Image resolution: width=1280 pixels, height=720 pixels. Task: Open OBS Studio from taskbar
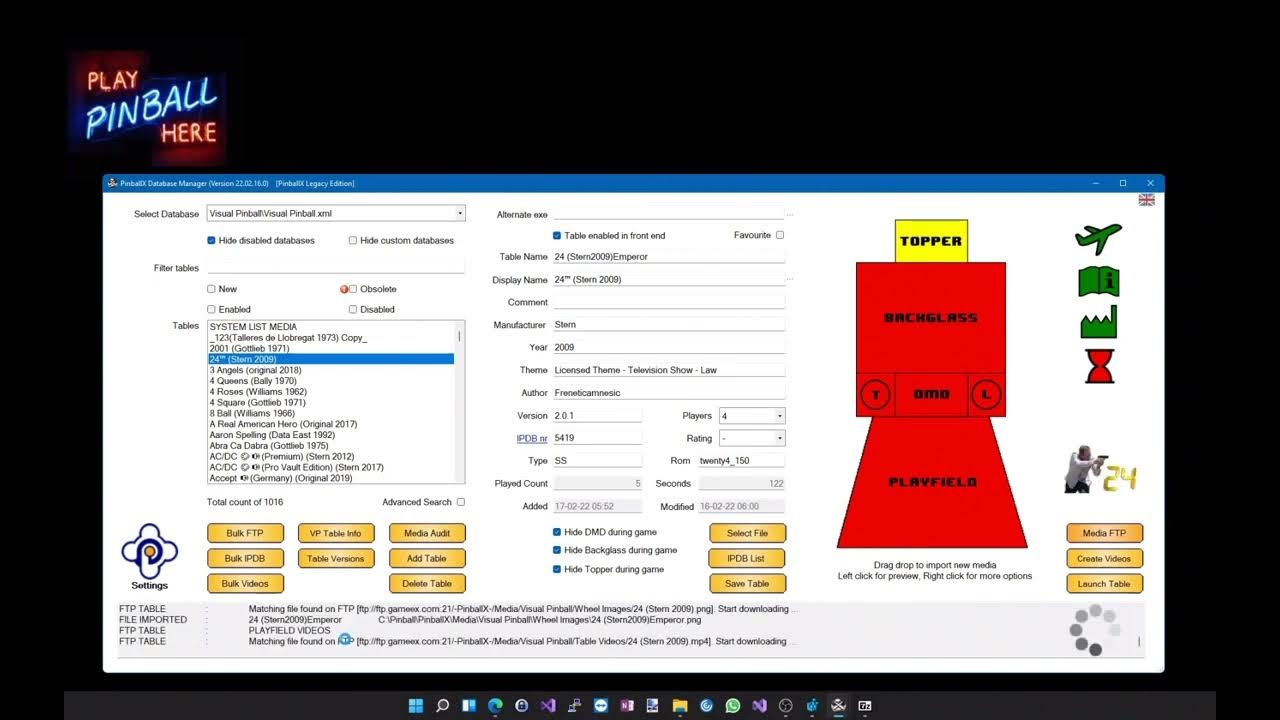click(785, 705)
